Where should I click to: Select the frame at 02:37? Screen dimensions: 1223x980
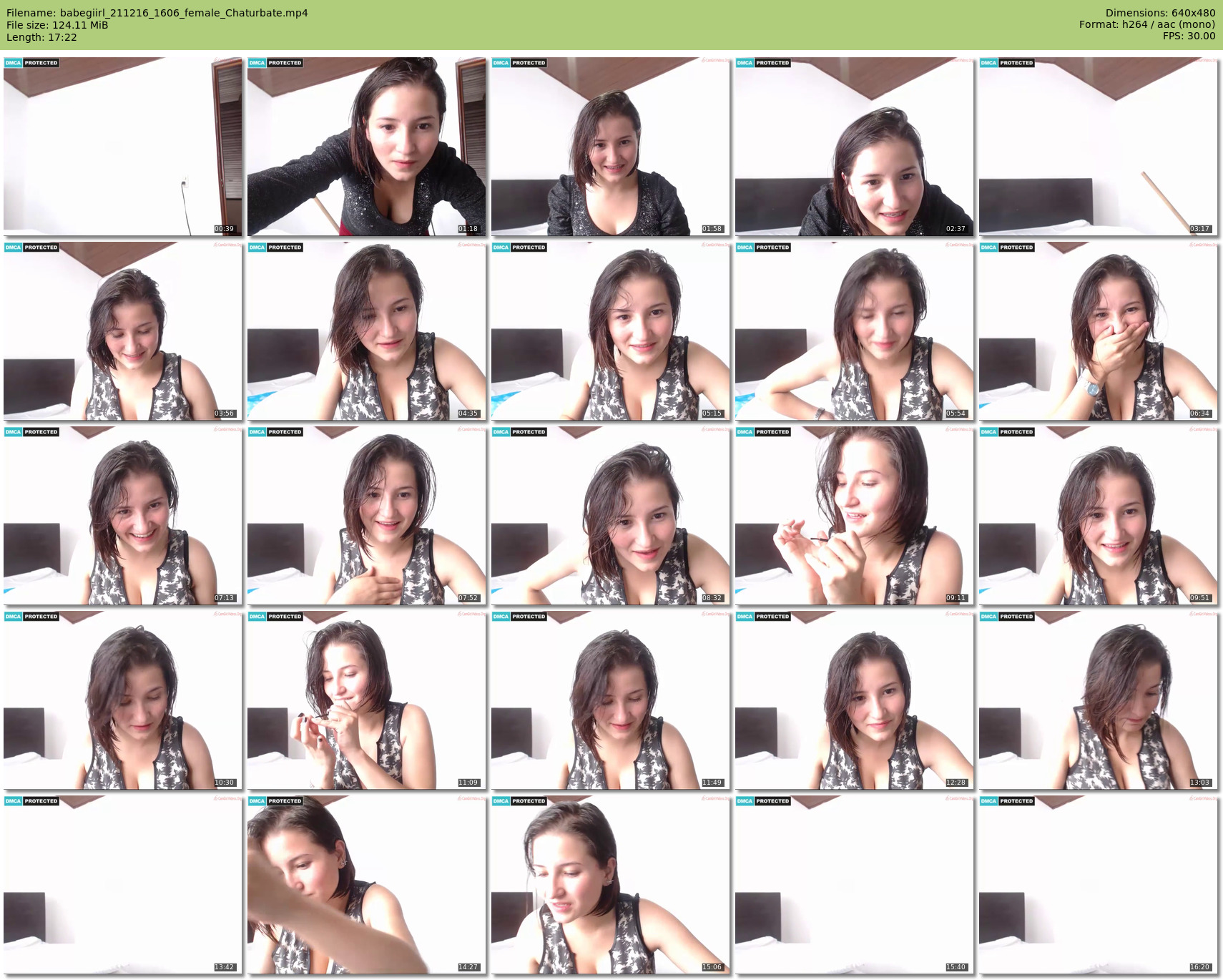point(854,147)
